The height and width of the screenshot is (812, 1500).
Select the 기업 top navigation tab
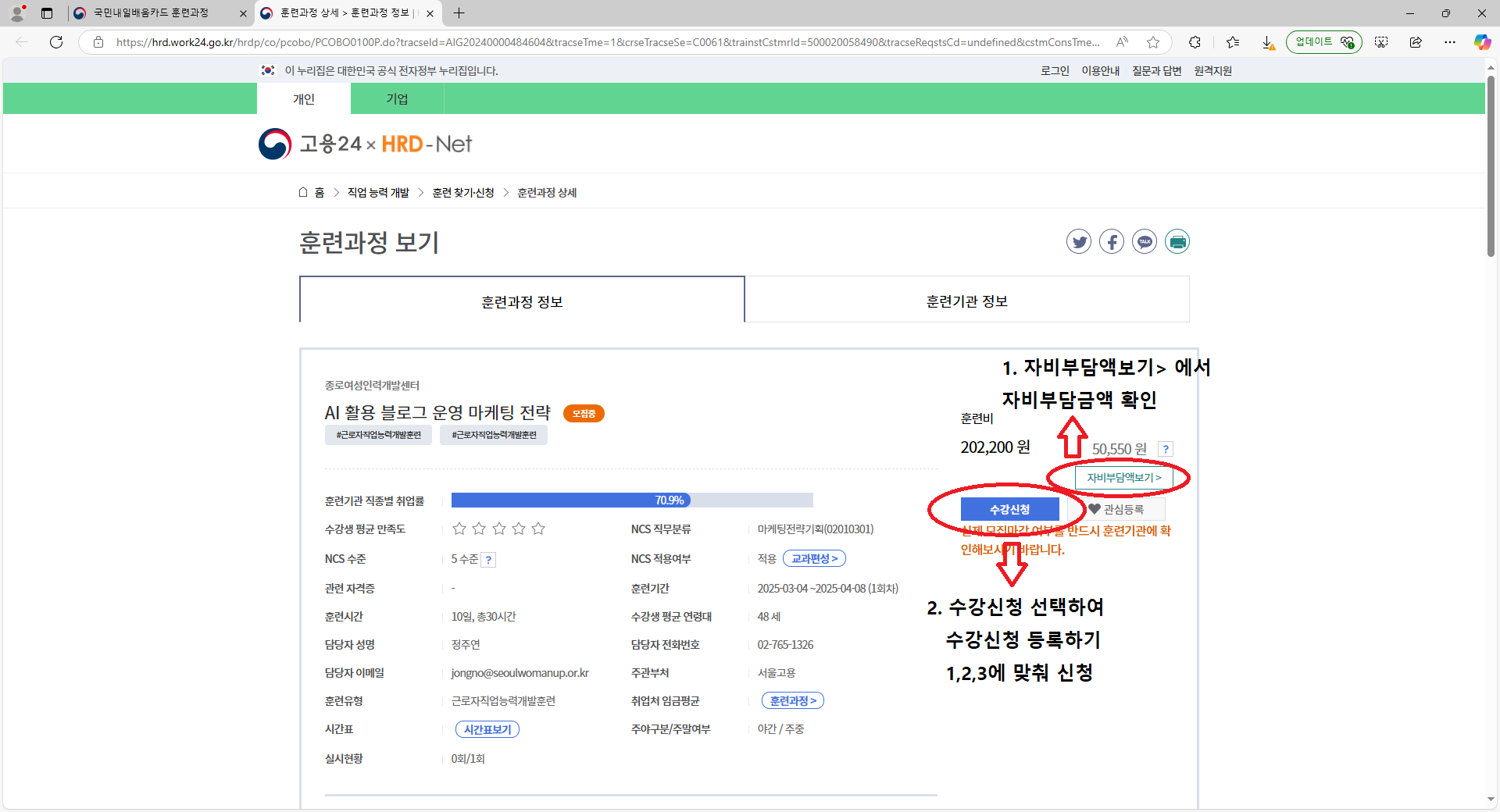(x=397, y=99)
